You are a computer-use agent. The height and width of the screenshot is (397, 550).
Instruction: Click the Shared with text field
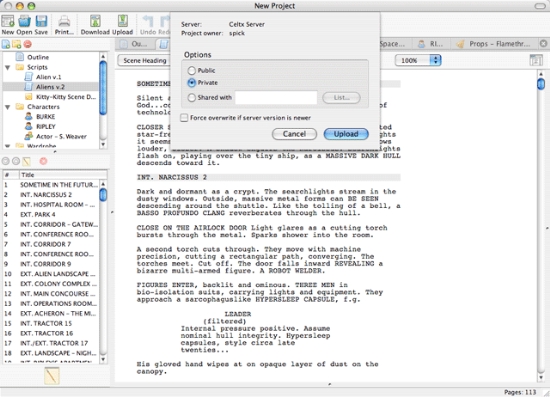coord(276,97)
